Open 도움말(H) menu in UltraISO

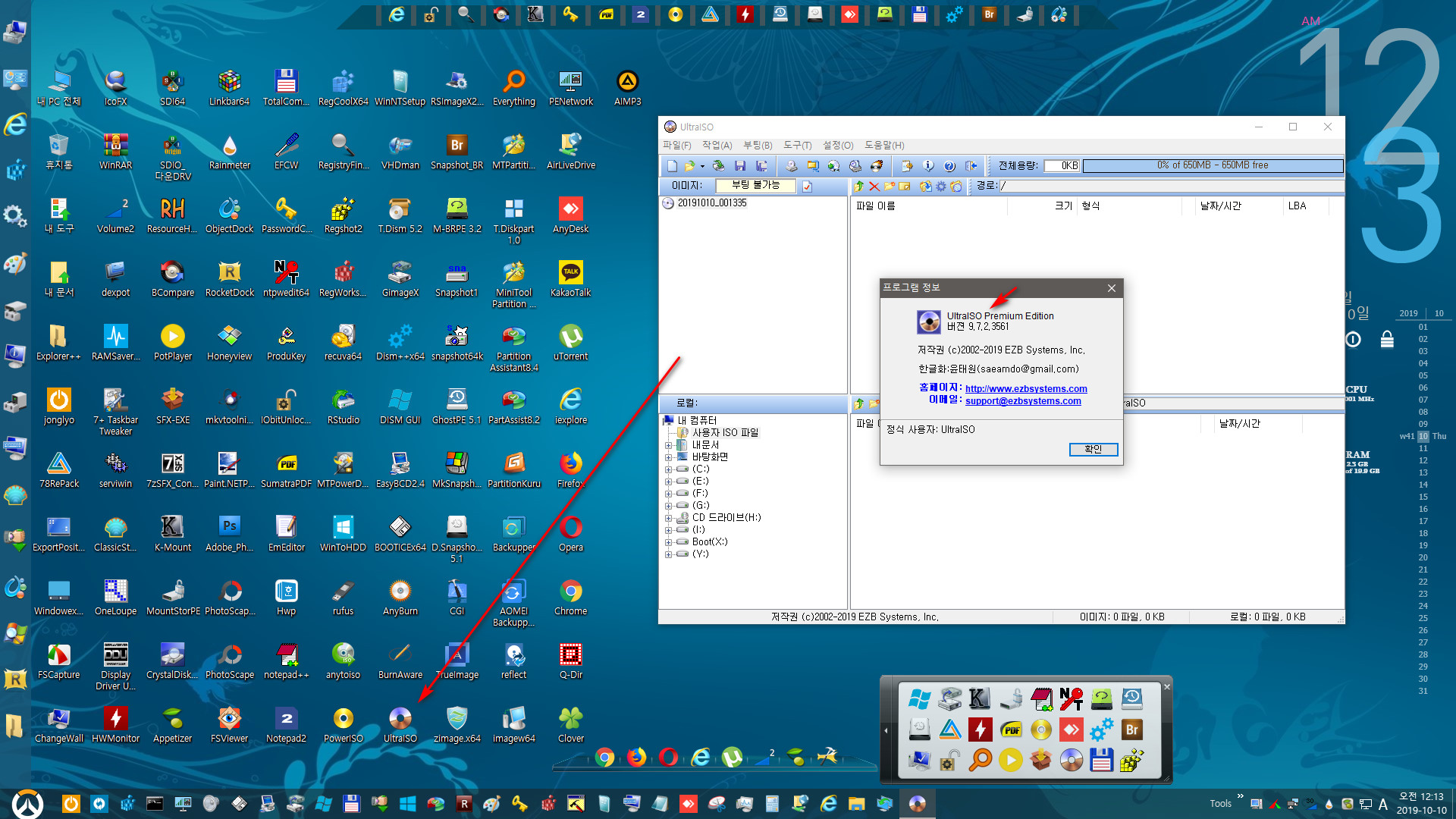coord(884,145)
